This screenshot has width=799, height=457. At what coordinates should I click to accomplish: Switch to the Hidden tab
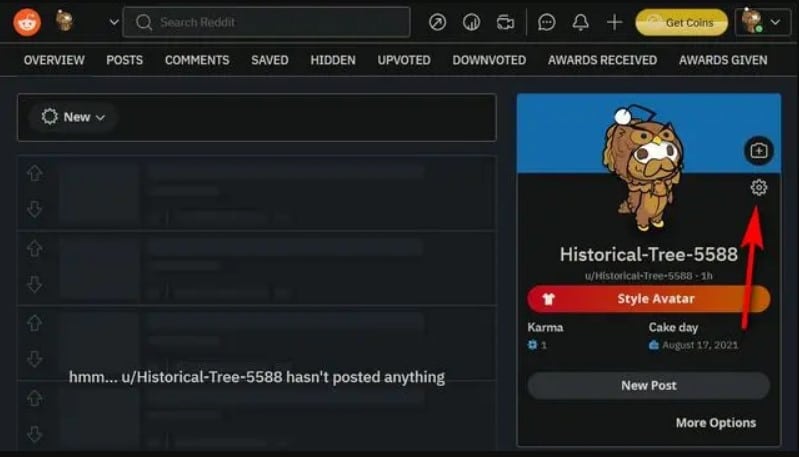(333, 60)
